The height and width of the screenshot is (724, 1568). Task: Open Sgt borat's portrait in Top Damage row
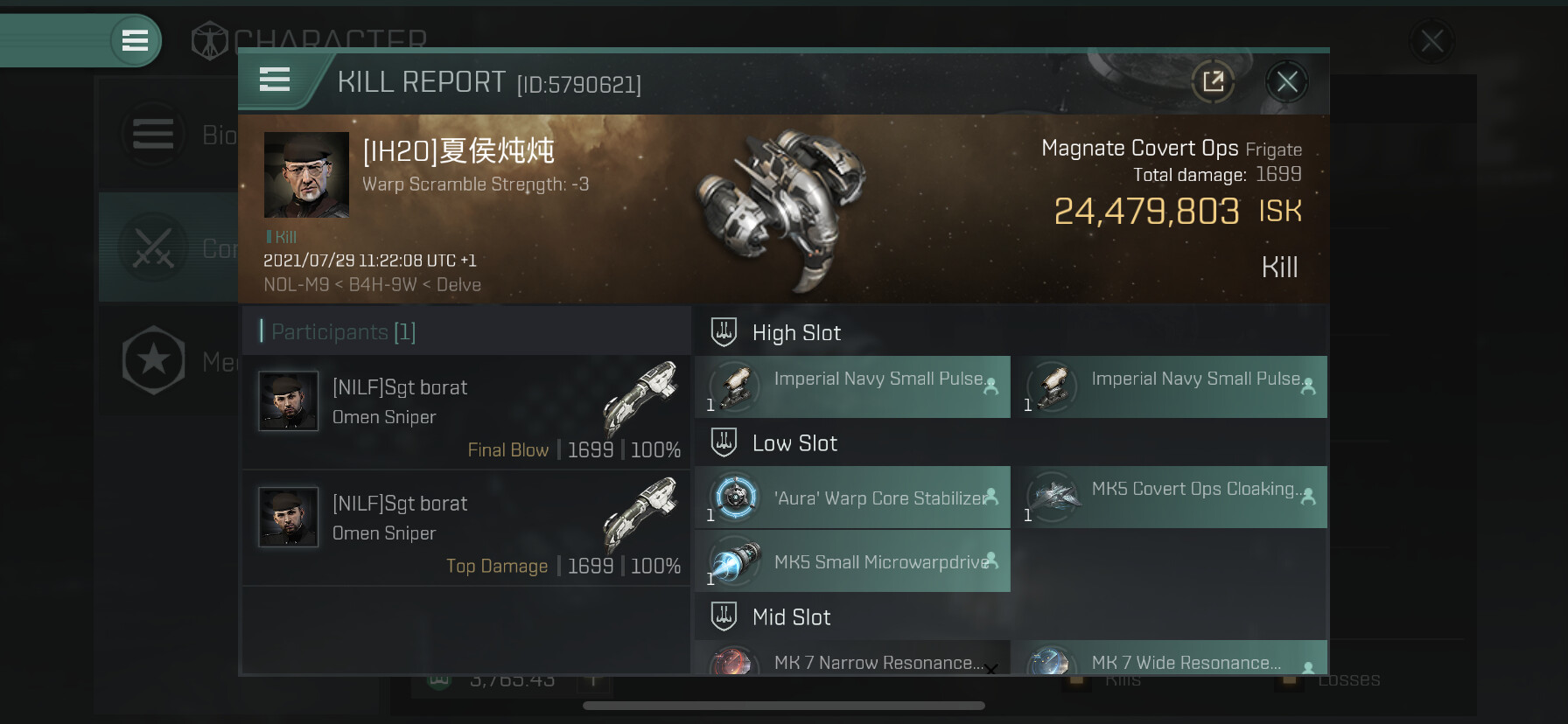288,517
